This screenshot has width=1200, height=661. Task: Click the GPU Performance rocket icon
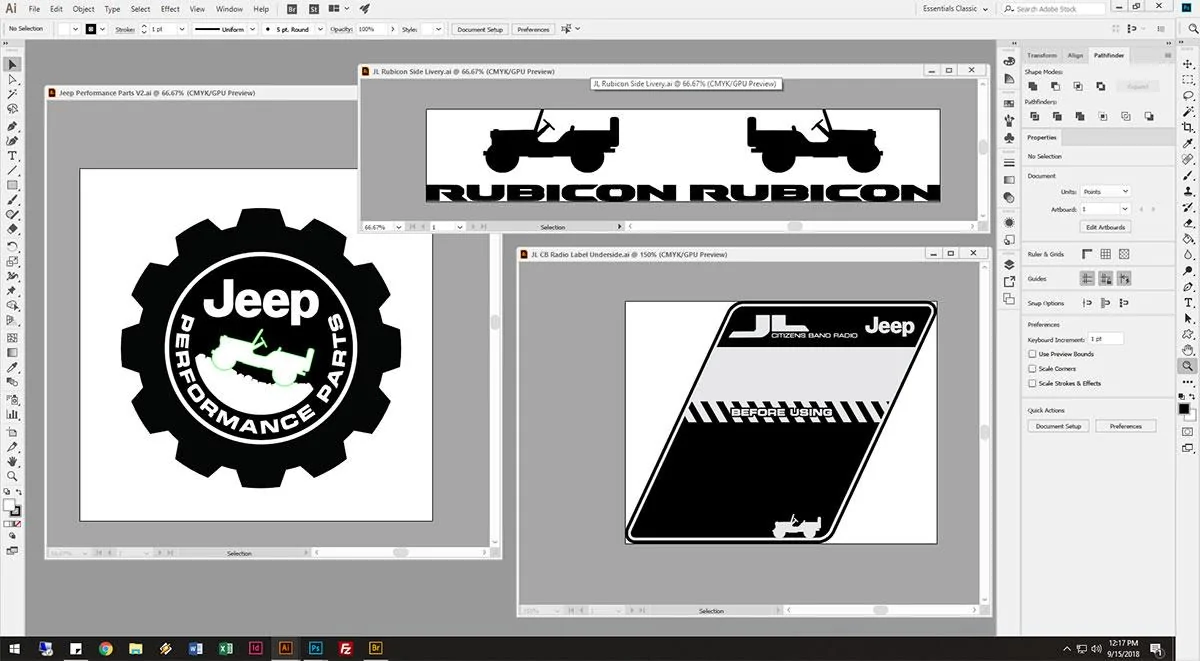tap(365, 9)
